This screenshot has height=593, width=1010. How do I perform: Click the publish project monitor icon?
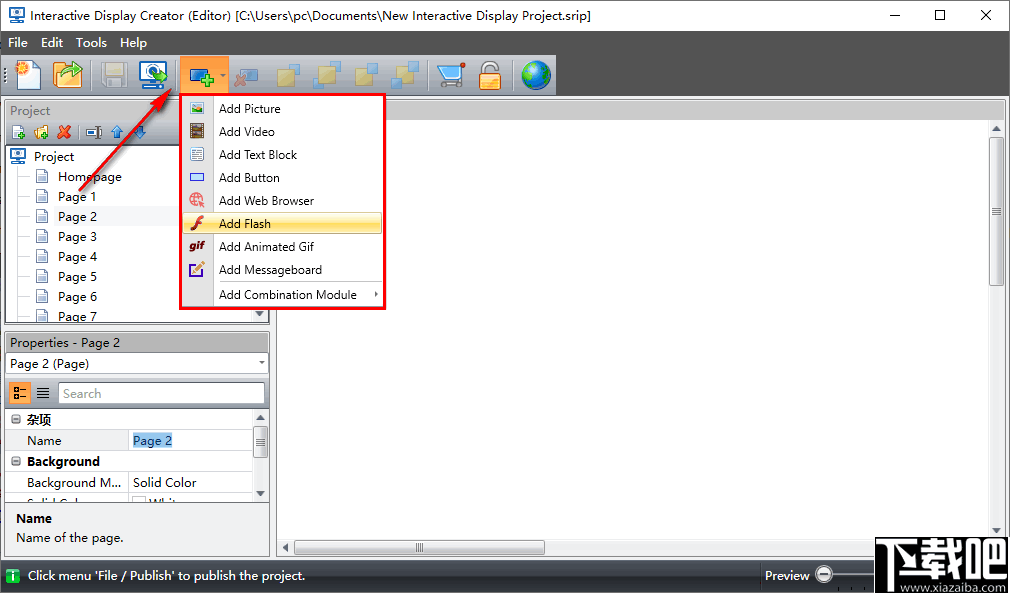pyautogui.click(x=153, y=75)
